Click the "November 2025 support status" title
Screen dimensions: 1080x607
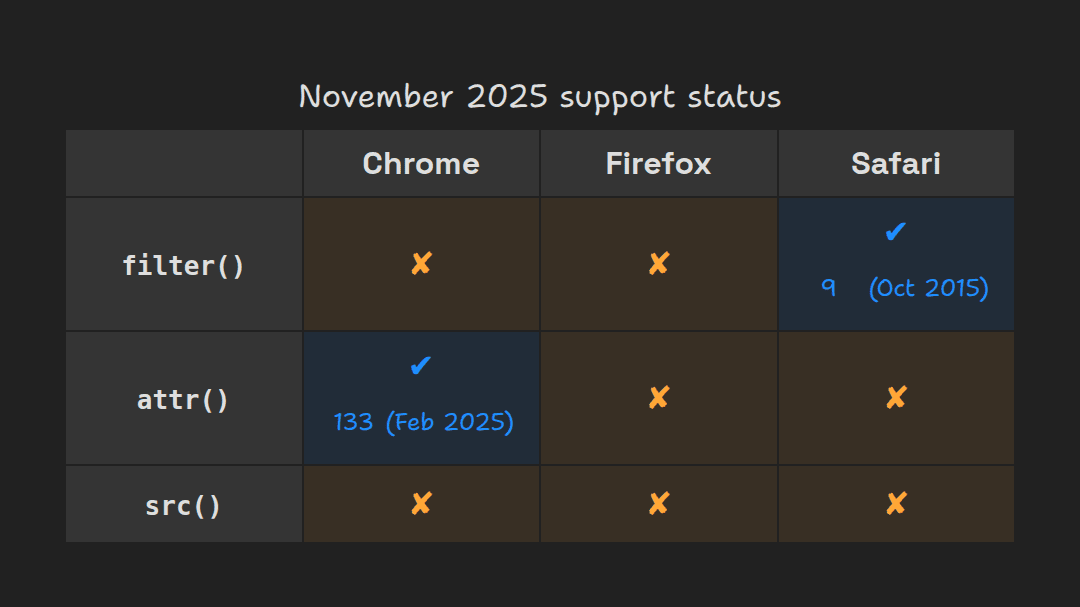[540, 97]
